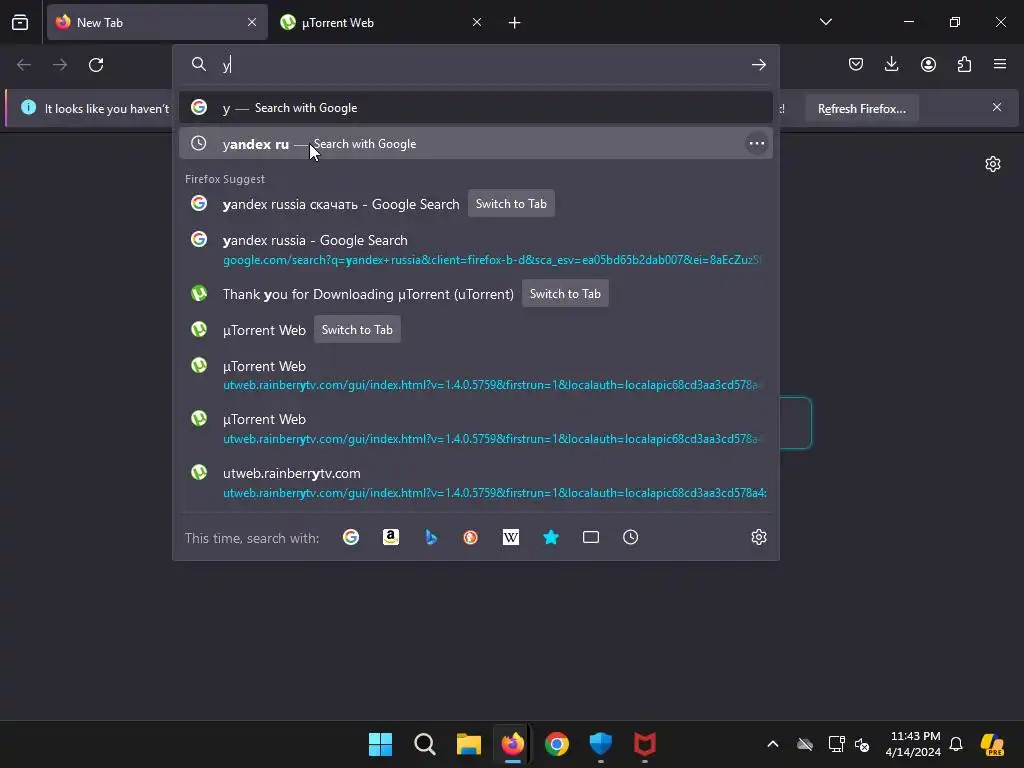
Task: Search this time with Google
Action: 351,537
